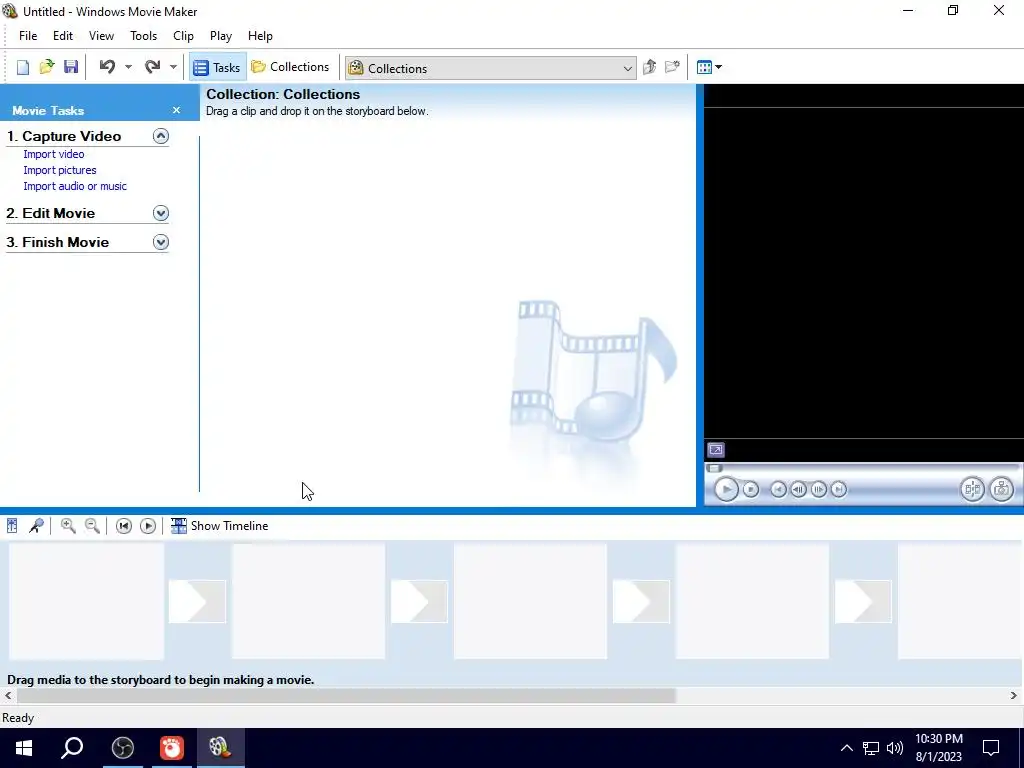Jump forward in preview monitor

pos(839,489)
